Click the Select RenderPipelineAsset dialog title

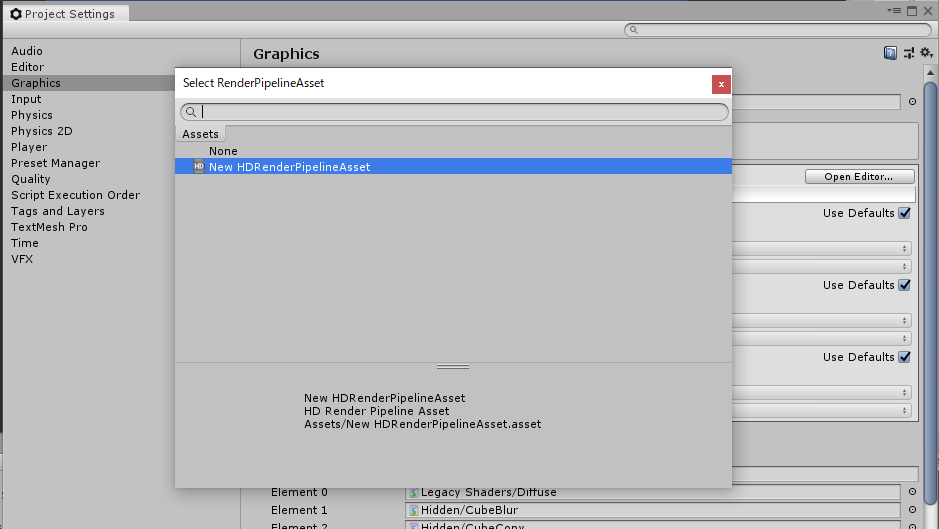[253, 83]
